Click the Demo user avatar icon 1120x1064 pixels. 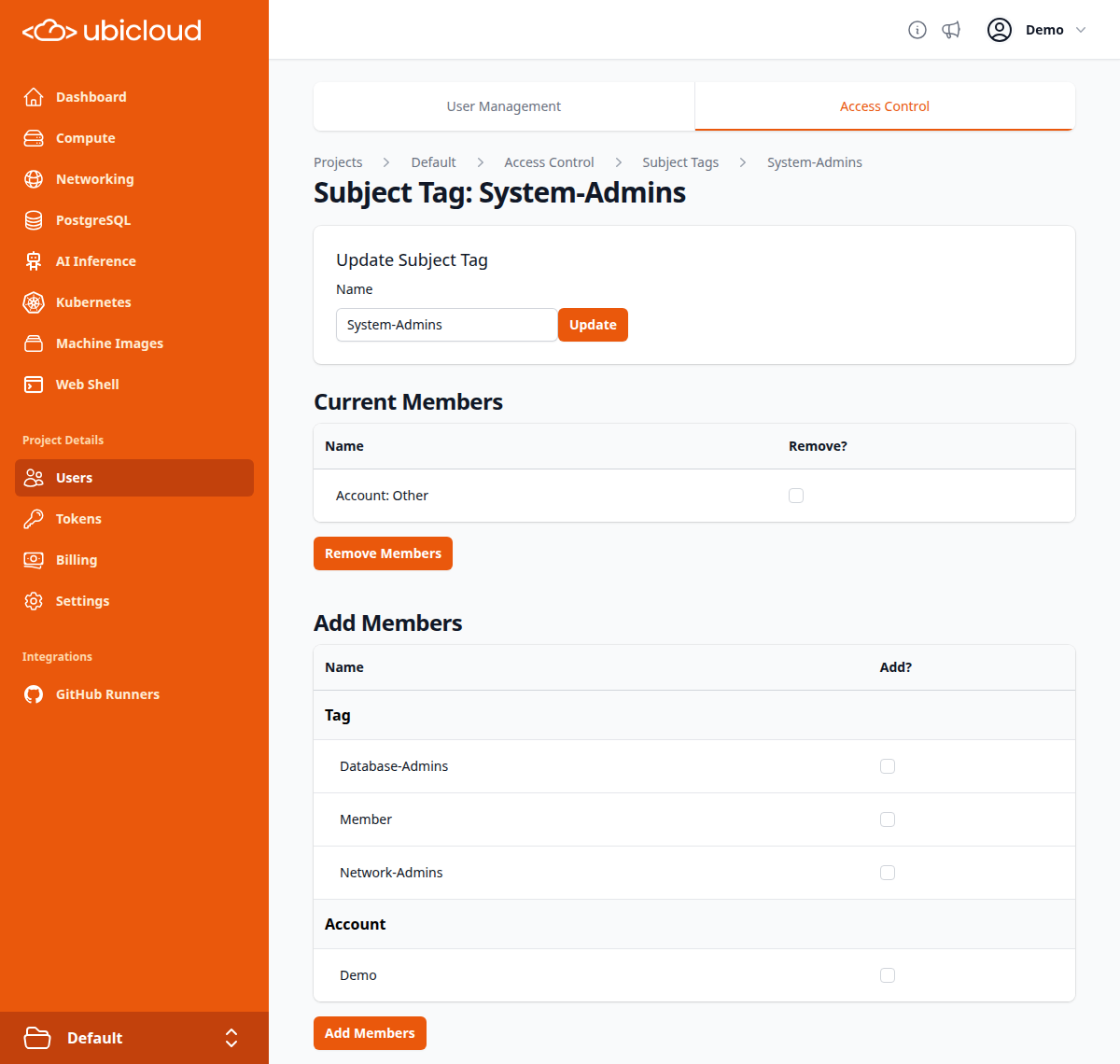[1000, 30]
